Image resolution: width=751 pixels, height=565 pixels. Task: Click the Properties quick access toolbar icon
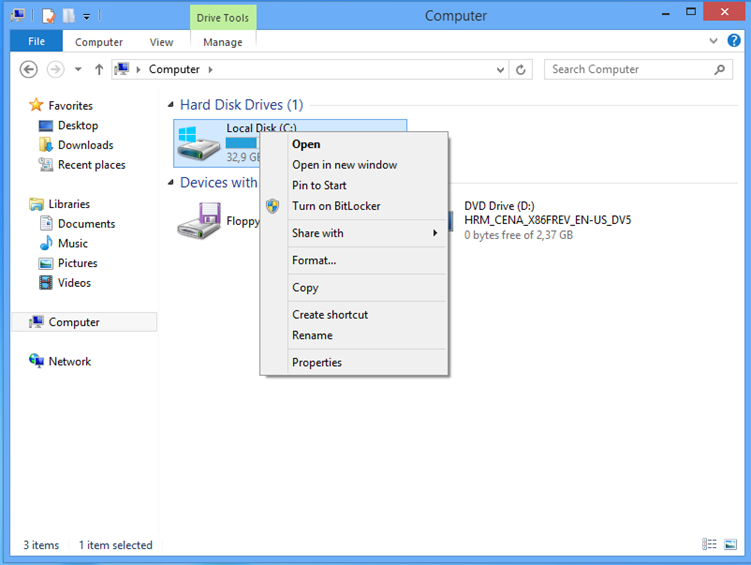click(x=48, y=16)
